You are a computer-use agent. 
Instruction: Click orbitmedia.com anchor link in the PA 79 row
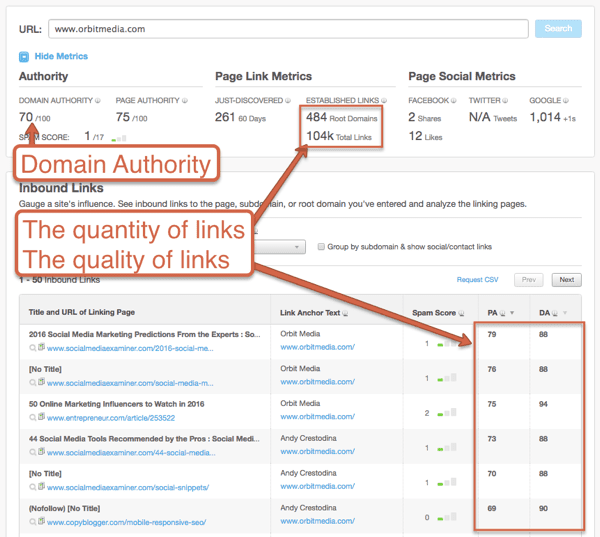[318, 347]
